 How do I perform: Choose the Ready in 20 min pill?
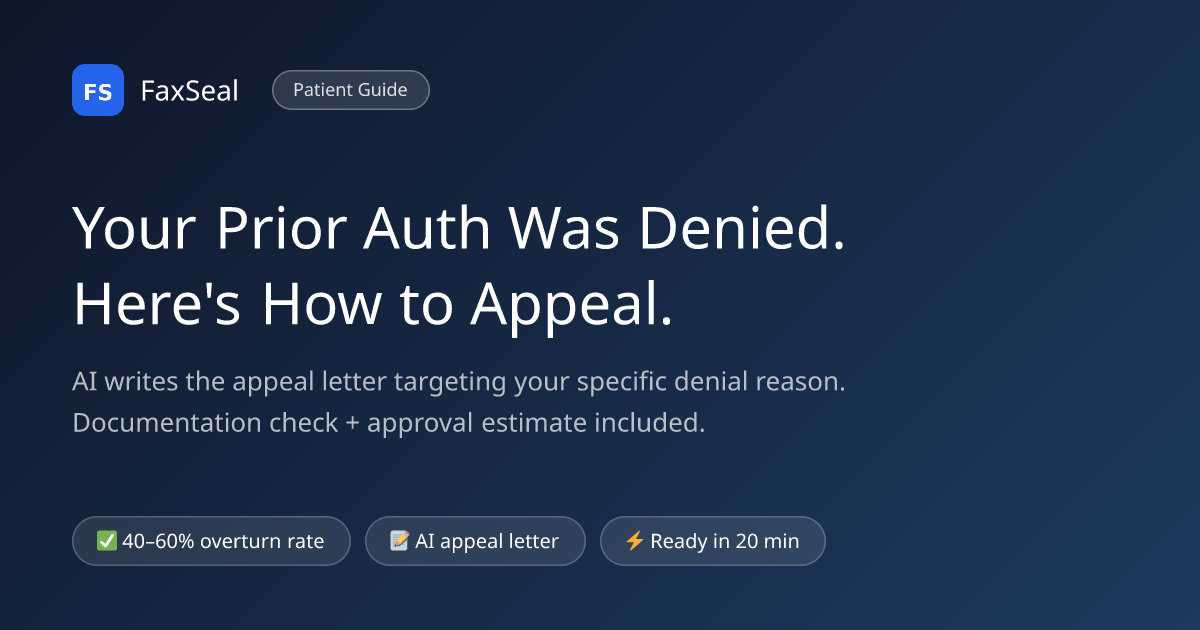click(713, 541)
